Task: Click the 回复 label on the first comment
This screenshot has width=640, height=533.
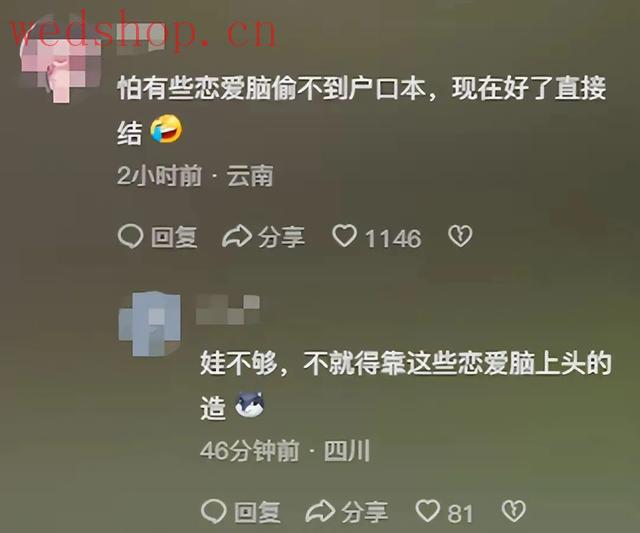Action: click(174, 237)
